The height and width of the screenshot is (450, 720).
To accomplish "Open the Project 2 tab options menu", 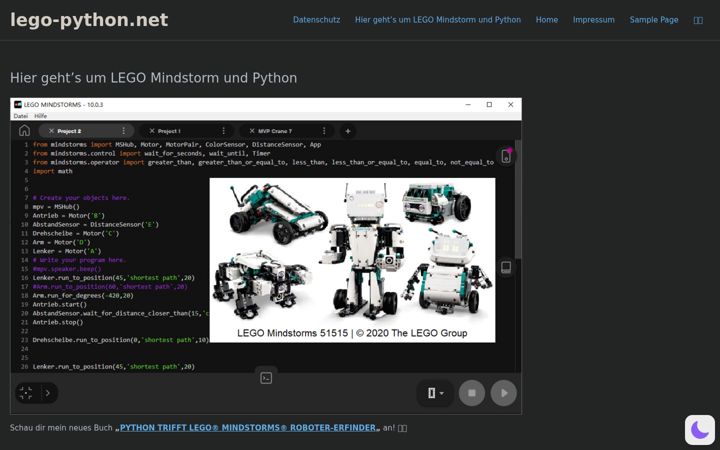I will coord(124,131).
